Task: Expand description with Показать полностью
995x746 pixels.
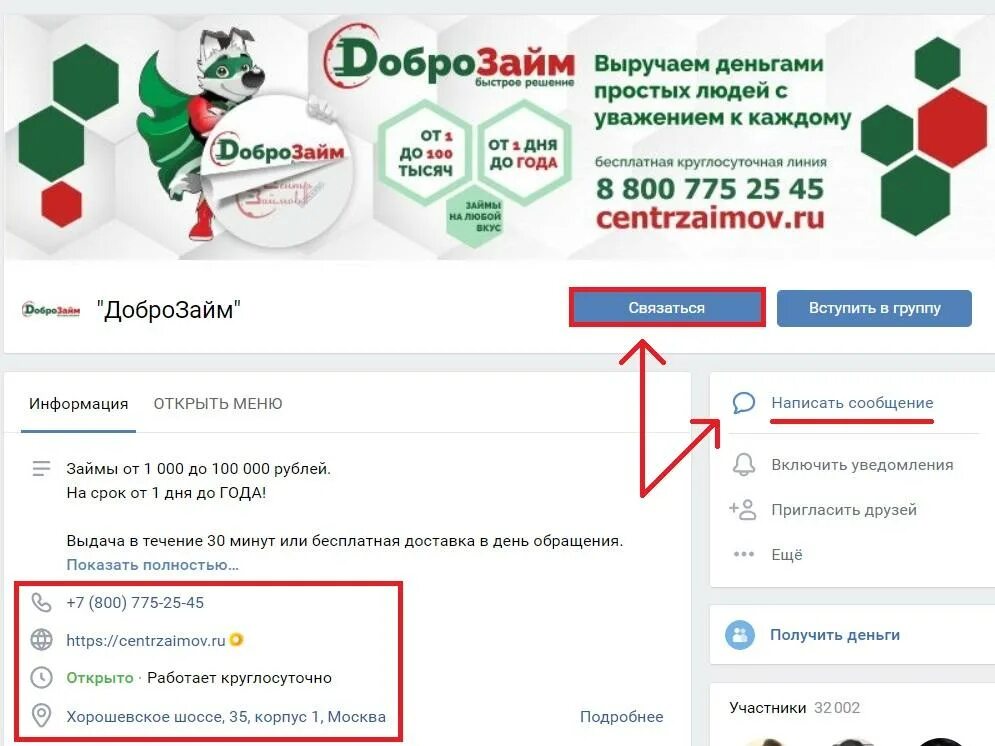Action: [152, 565]
